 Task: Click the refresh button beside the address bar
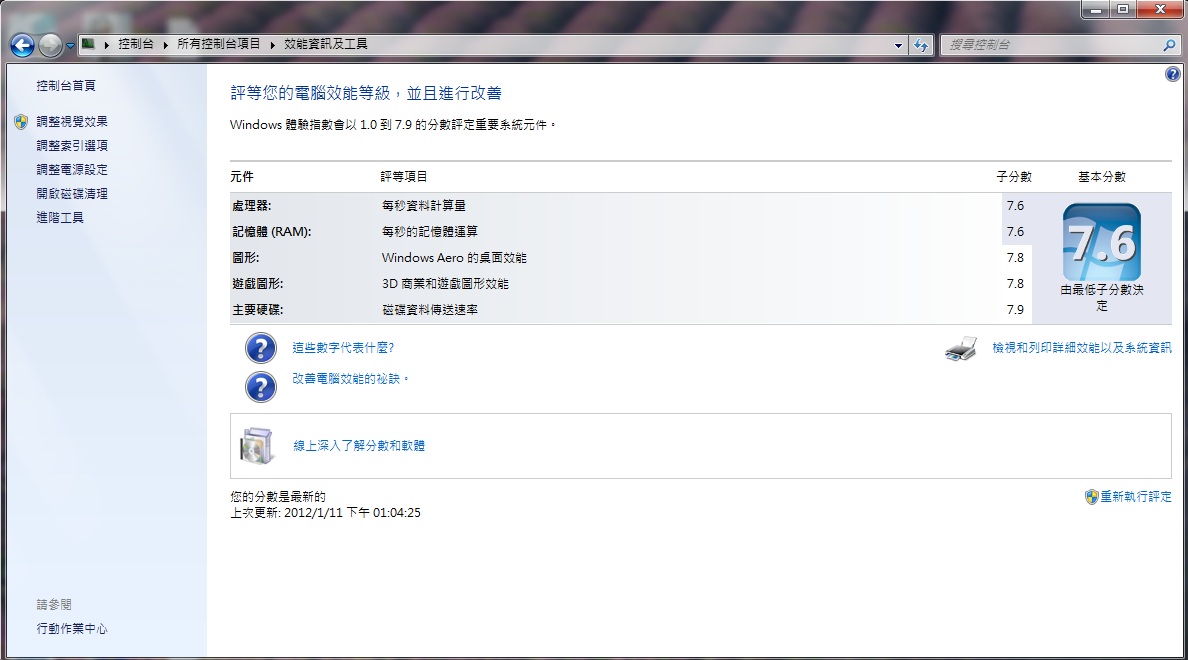pyautogui.click(x=921, y=45)
